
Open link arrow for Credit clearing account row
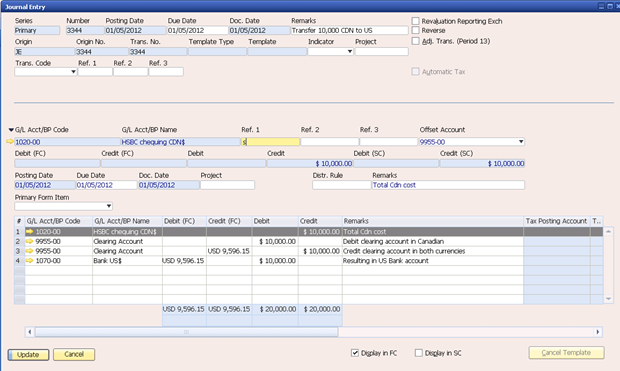click(x=29, y=251)
